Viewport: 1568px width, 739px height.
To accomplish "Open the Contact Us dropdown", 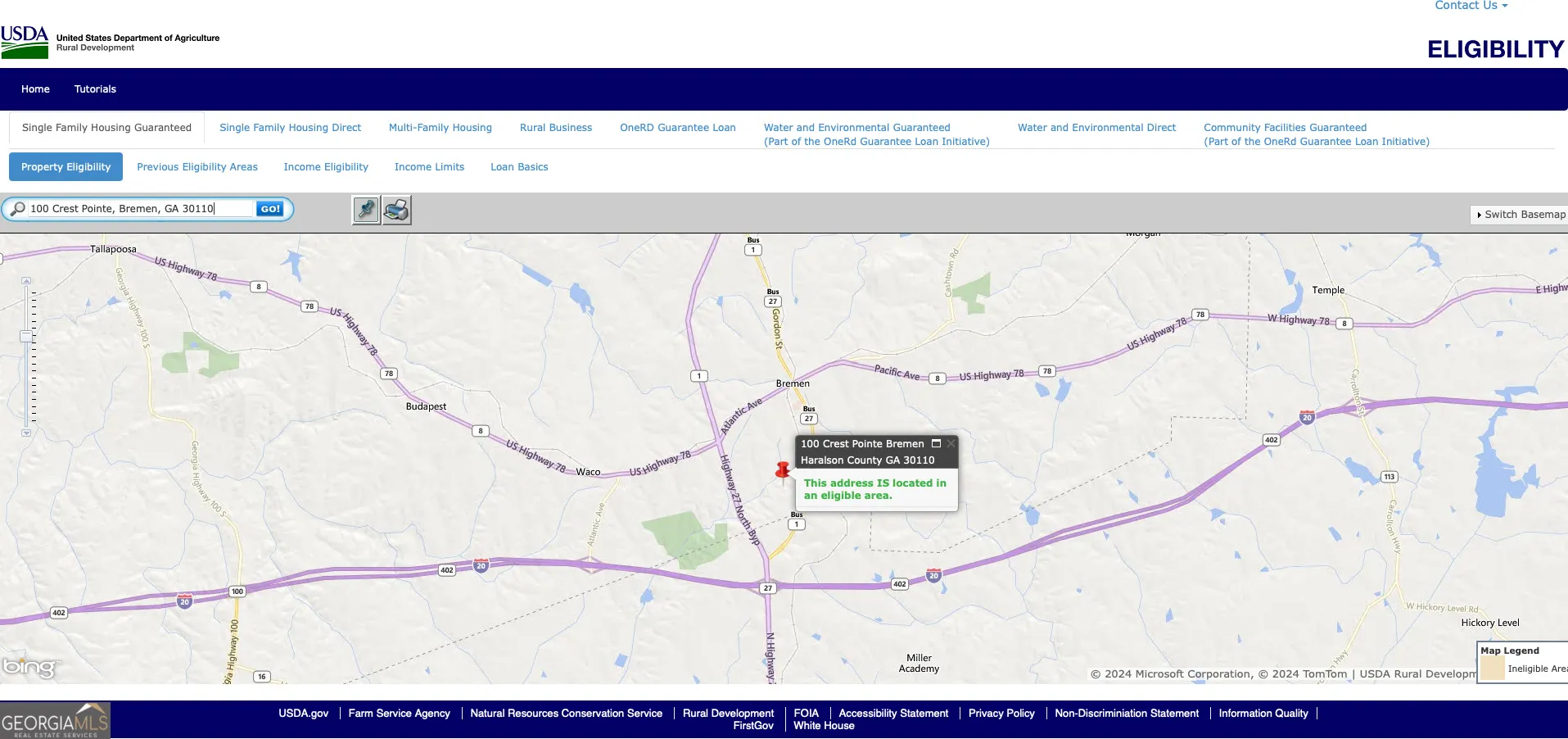I will 1471,6.
